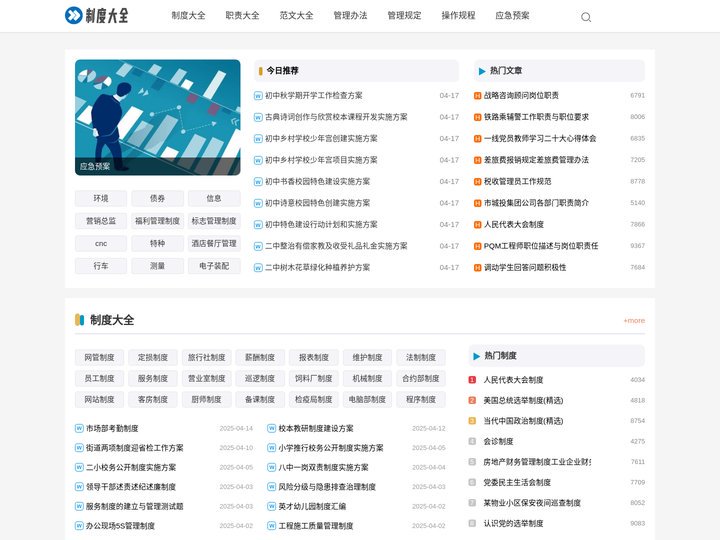Click the red rank 1 badge for 人民代表大会制度
Viewport: 720px width, 540px height.
coord(472,380)
